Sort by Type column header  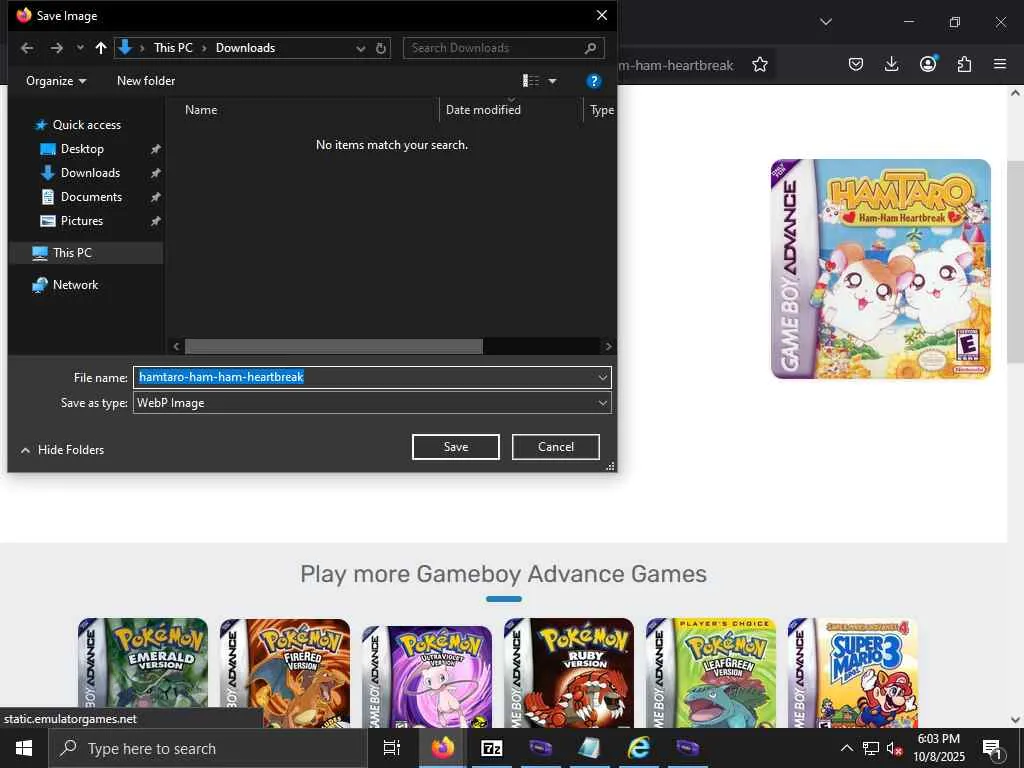[x=601, y=110]
